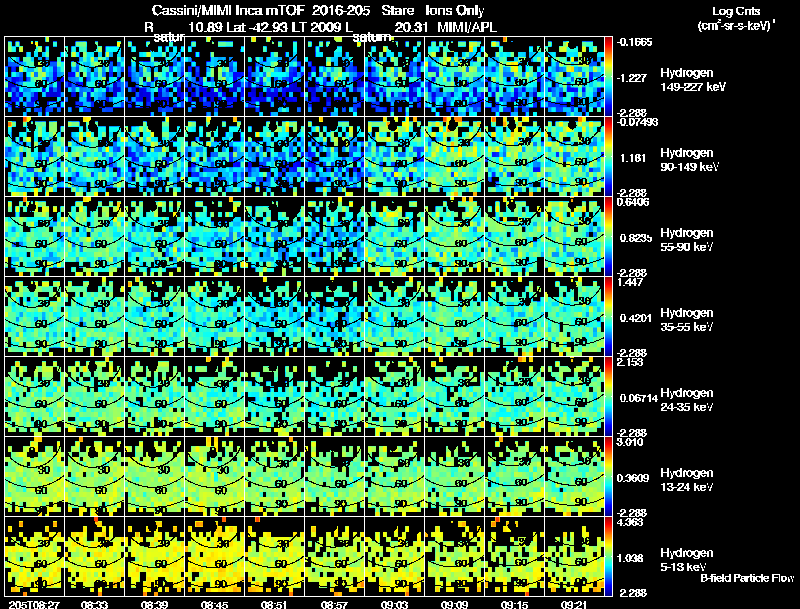Image resolution: width=800 pixels, height=609 pixels.
Task: Click the 0.8235 color scale value
Action: (635, 238)
